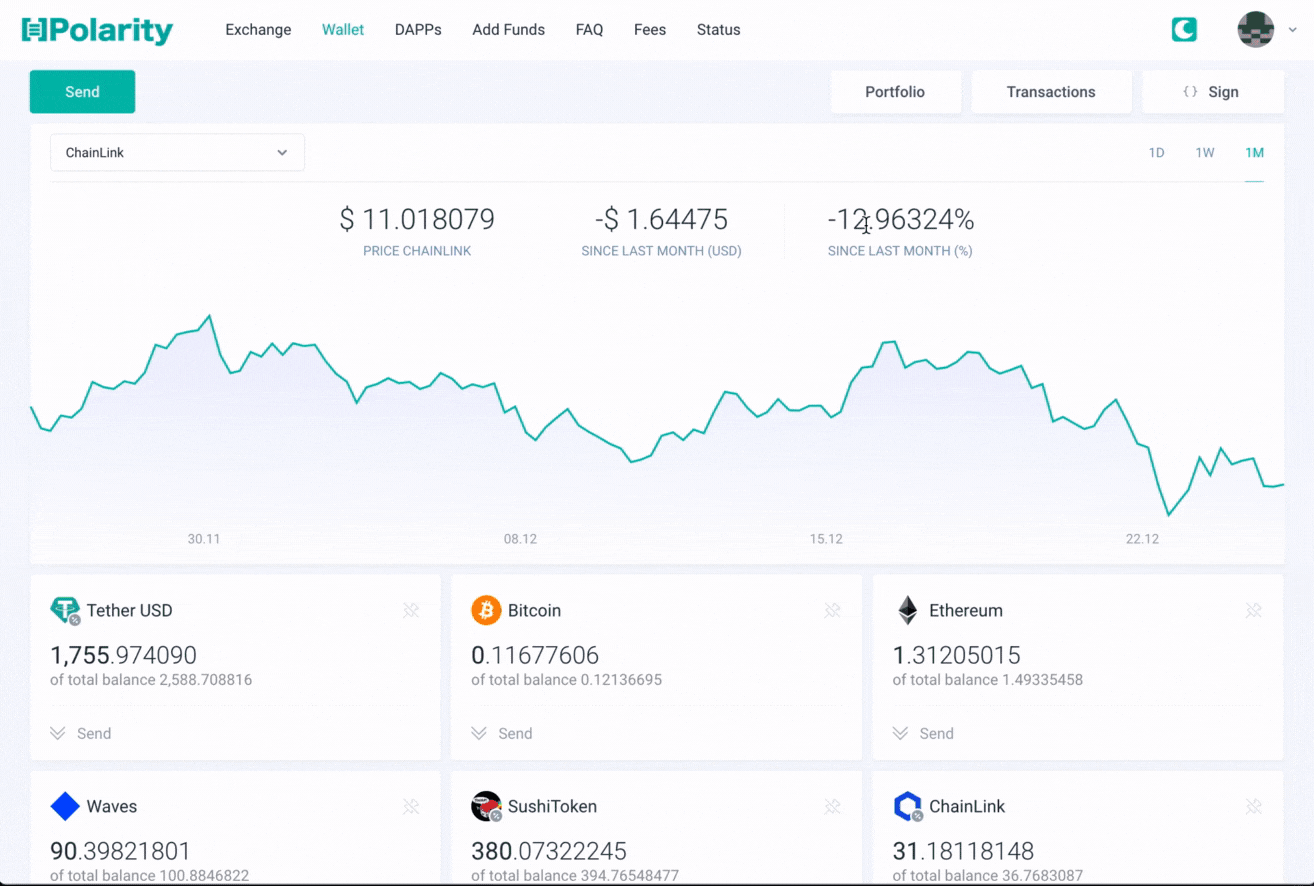The height and width of the screenshot is (886, 1314).
Task: Click Ethereum total balance 1.49335458 text
Action: pos(987,680)
